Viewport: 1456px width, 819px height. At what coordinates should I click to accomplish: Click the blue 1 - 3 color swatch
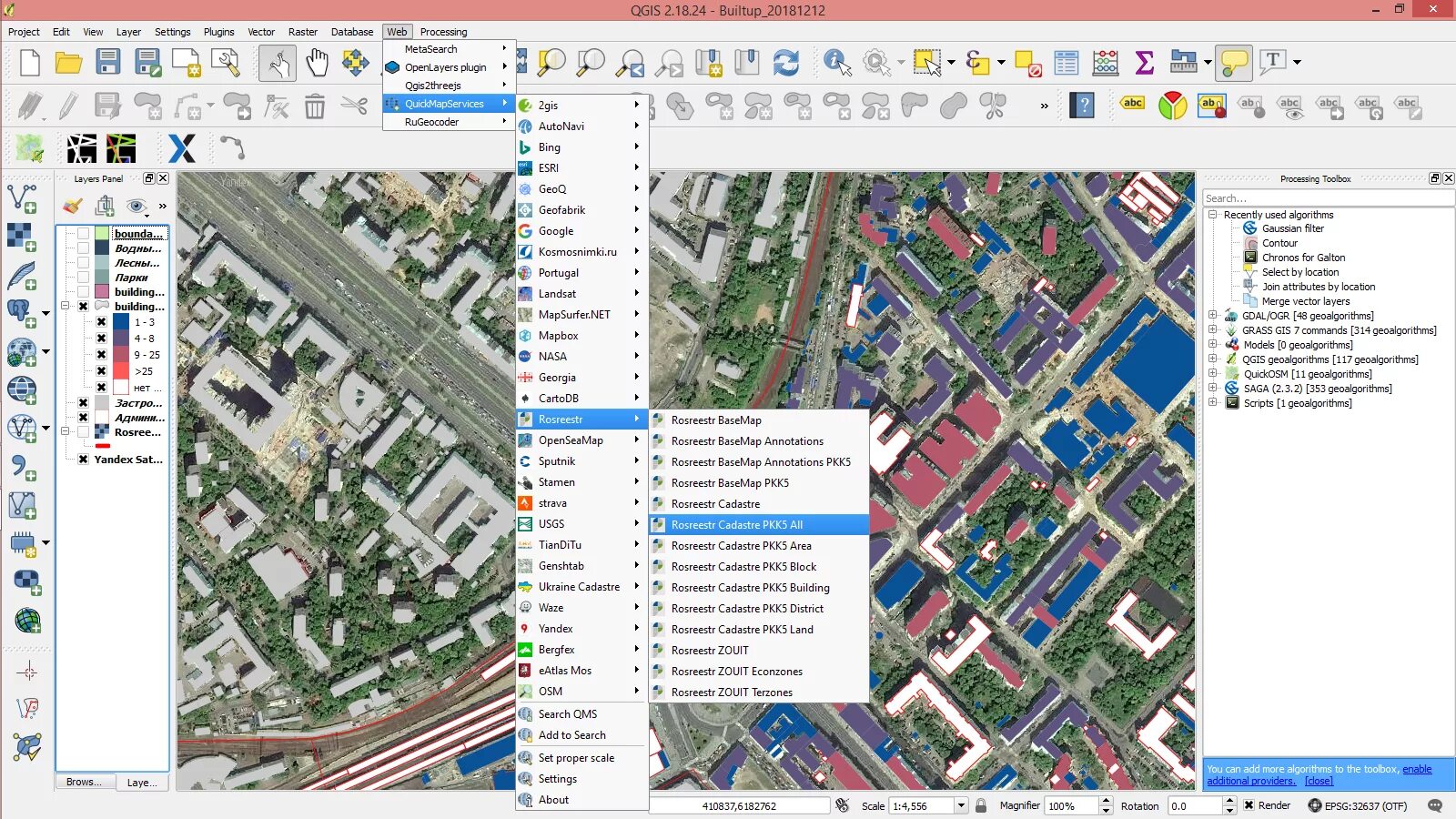click(x=120, y=322)
